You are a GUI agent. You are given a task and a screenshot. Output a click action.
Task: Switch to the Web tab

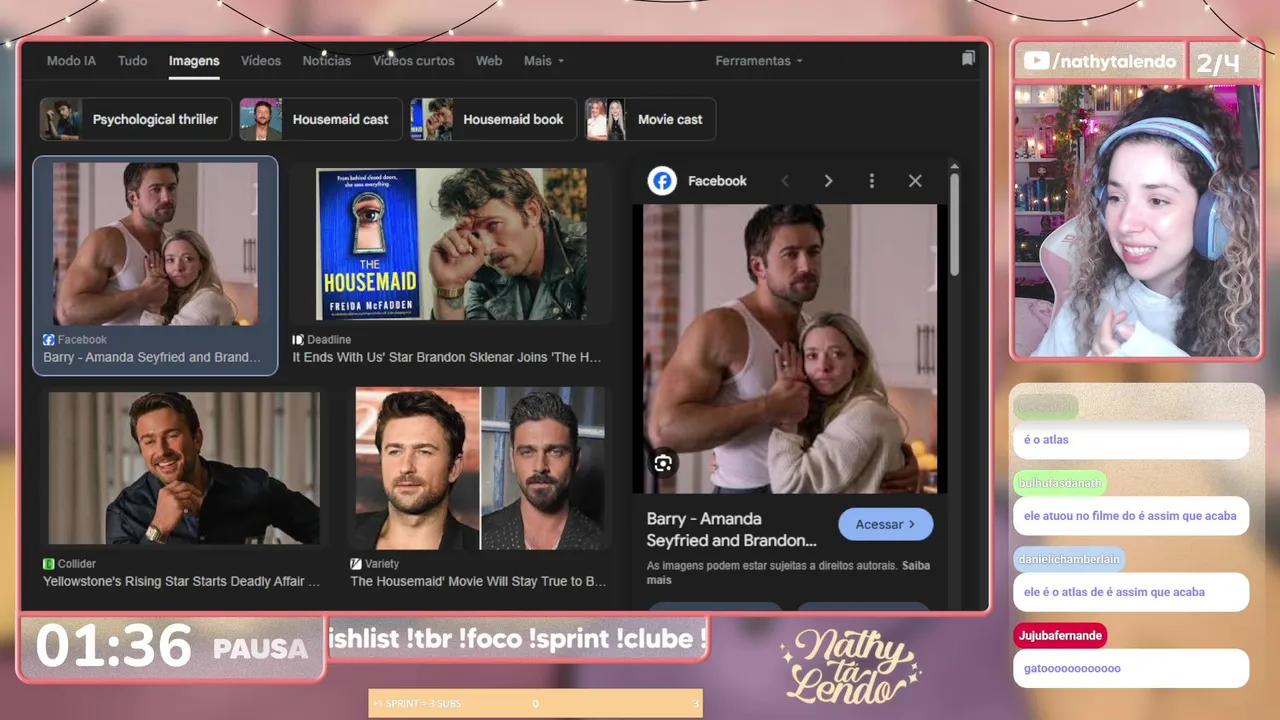489,61
